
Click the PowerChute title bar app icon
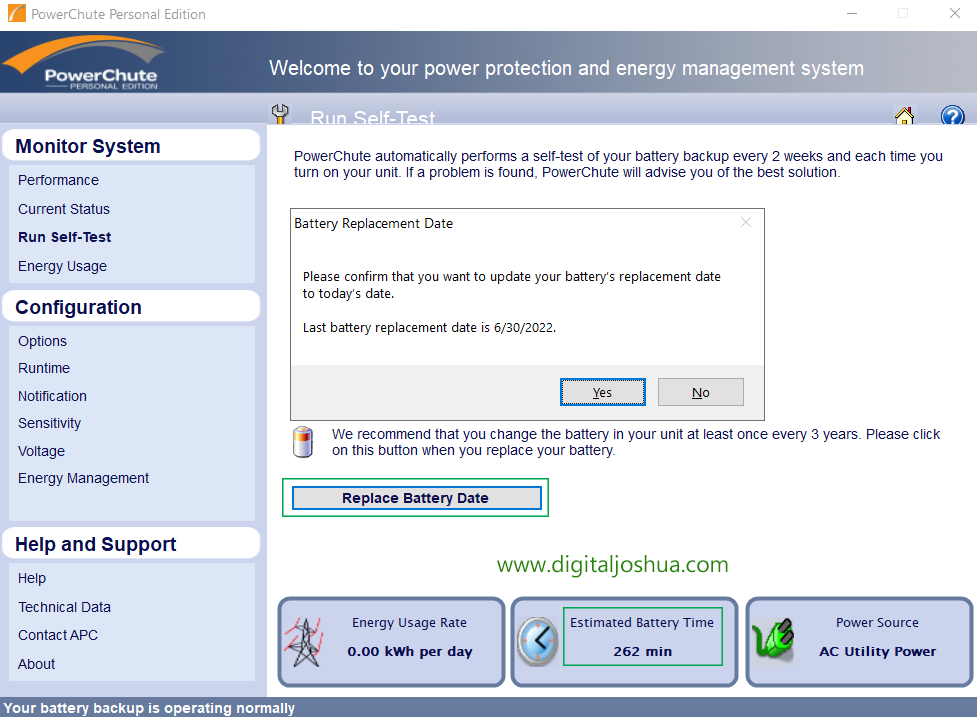[17, 13]
